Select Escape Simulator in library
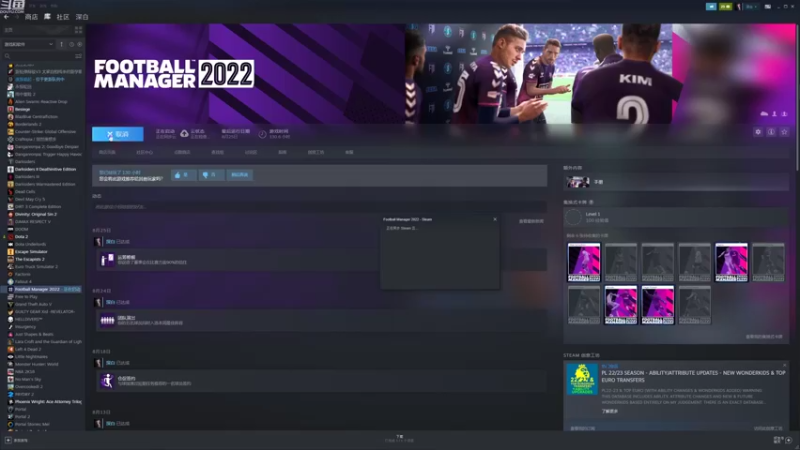The height and width of the screenshot is (450, 800). click(x=31, y=252)
